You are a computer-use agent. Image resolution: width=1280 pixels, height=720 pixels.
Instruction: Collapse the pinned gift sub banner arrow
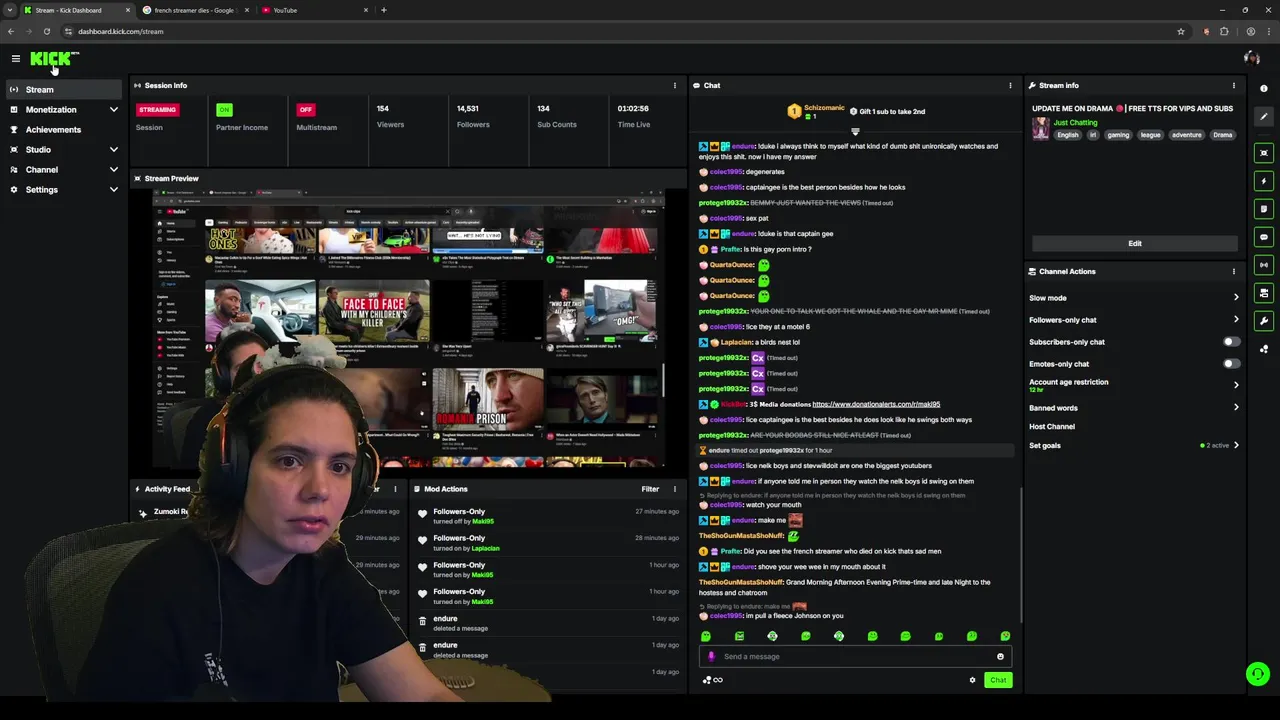pos(855,132)
